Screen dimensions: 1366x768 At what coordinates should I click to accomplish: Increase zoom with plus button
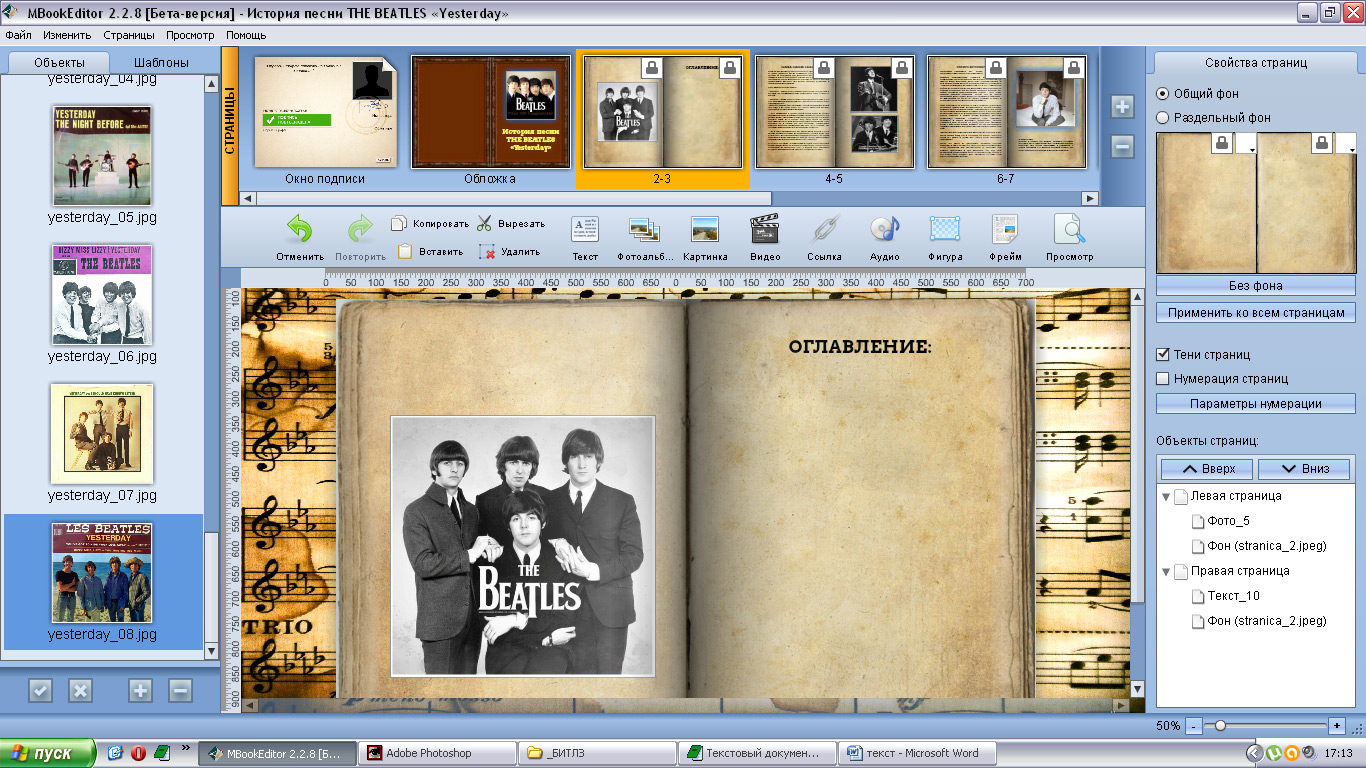pos(1337,725)
